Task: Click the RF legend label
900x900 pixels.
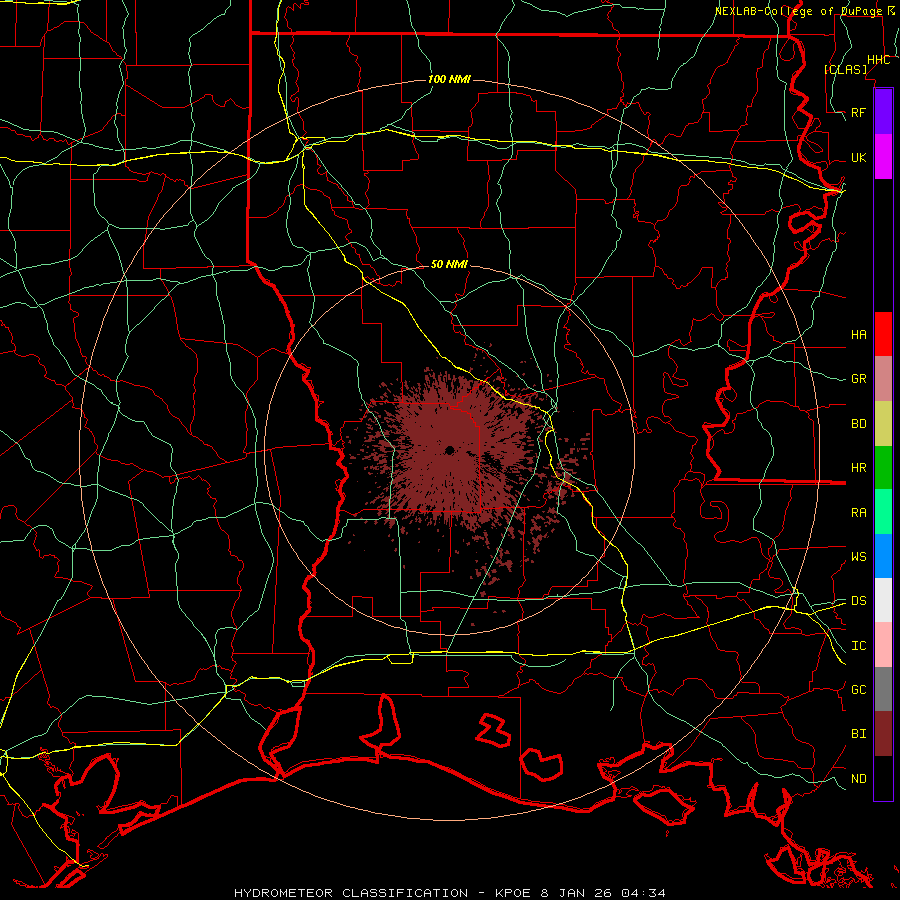Action: click(859, 112)
